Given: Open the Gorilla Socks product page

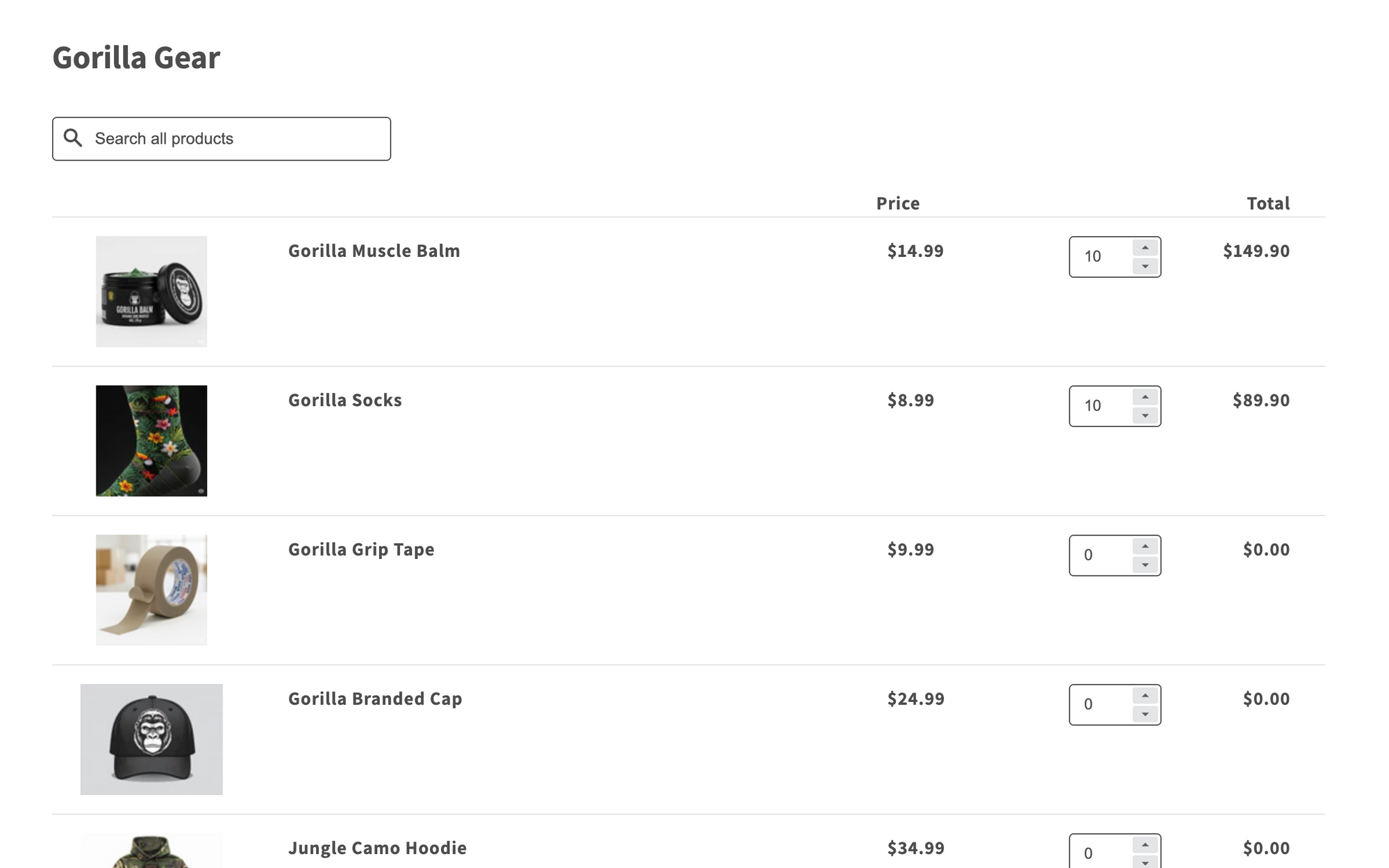Looking at the screenshot, I should click(x=344, y=399).
